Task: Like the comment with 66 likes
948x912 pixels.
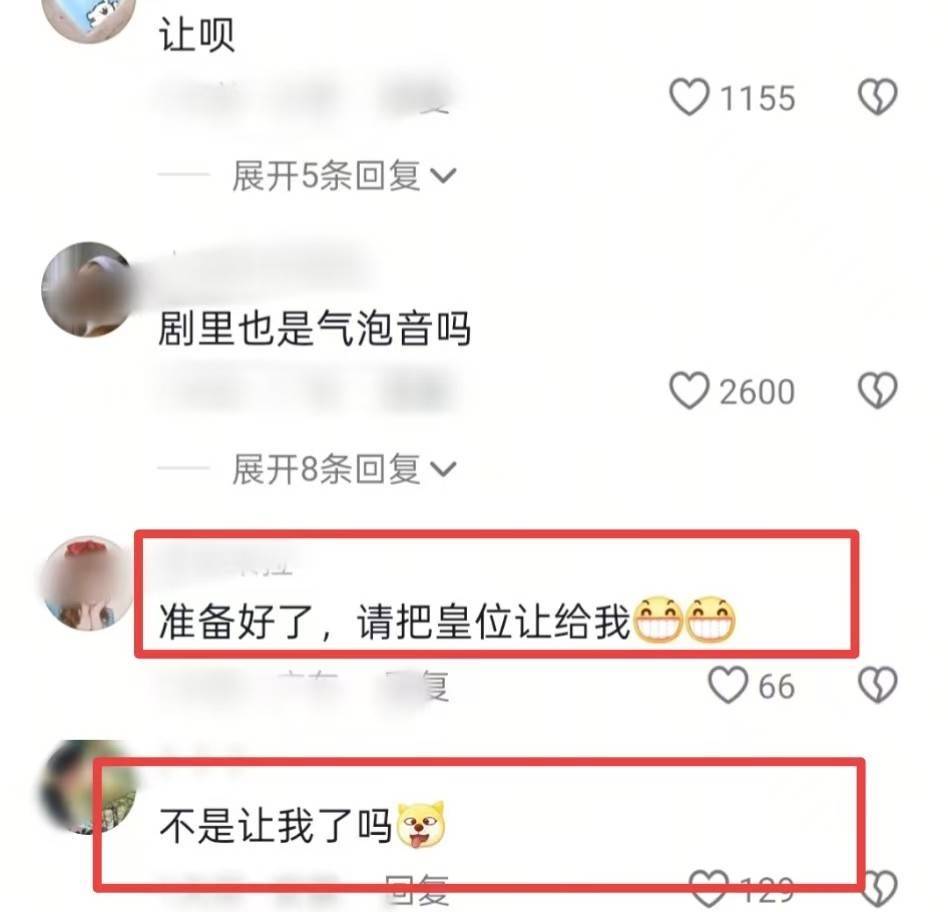Action: (728, 685)
